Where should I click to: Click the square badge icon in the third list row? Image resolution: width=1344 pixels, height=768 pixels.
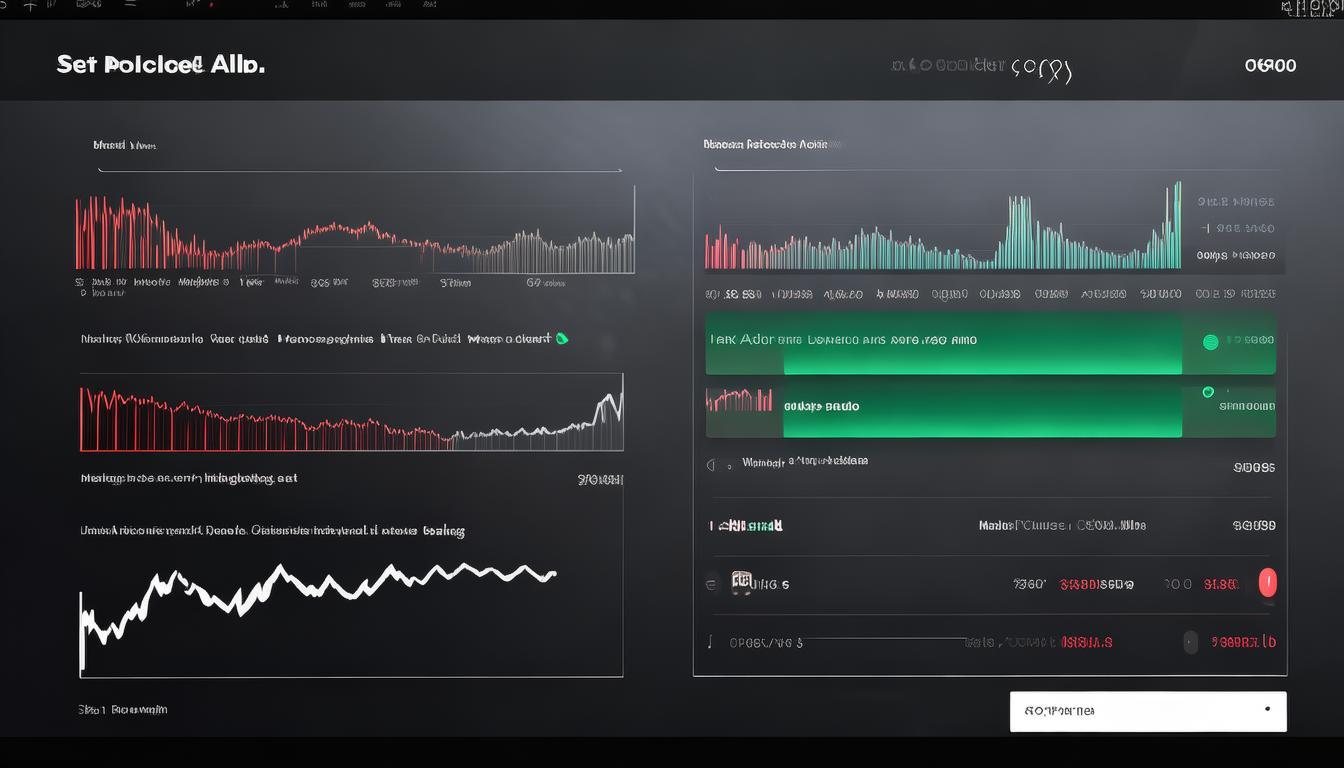click(741, 582)
